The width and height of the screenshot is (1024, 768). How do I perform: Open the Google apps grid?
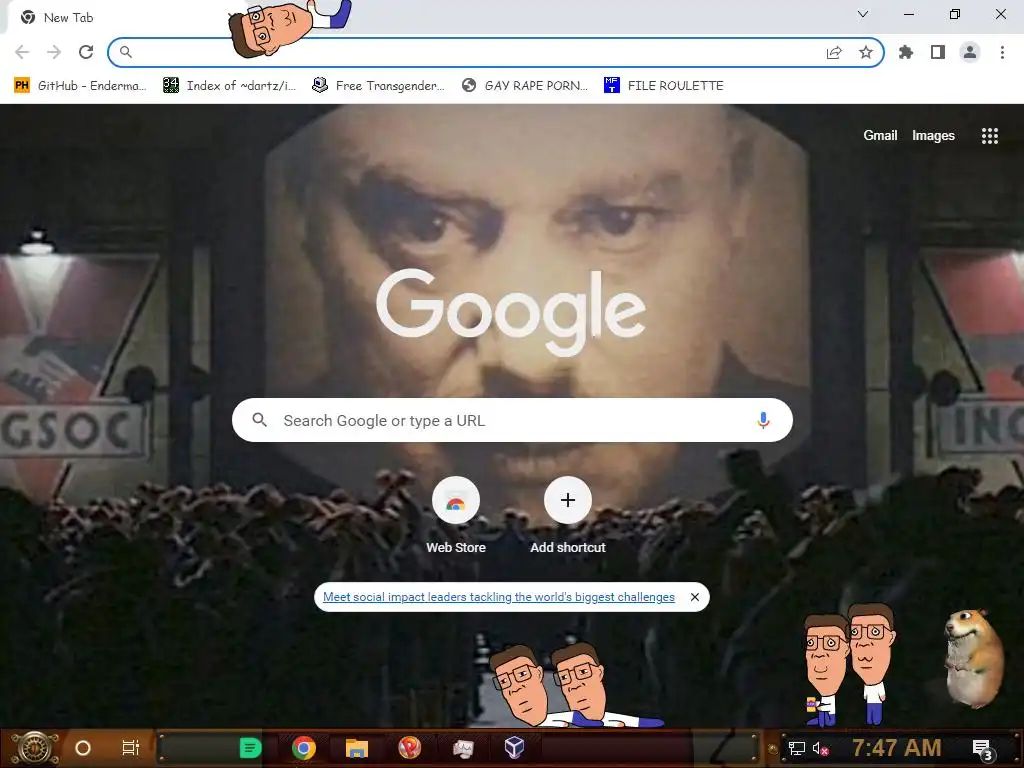(x=990, y=135)
